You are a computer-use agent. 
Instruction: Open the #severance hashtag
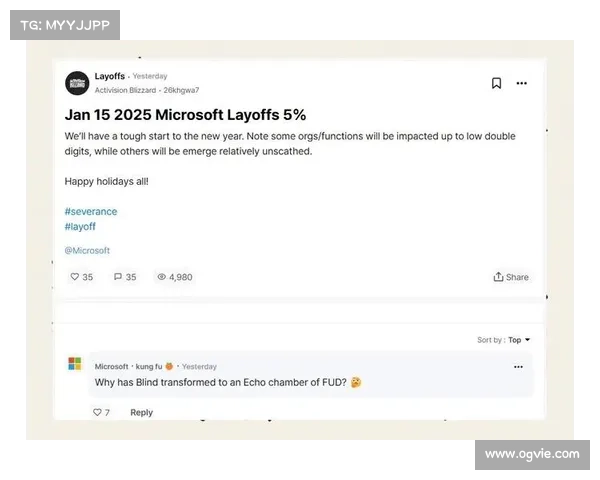coord(91,211)
